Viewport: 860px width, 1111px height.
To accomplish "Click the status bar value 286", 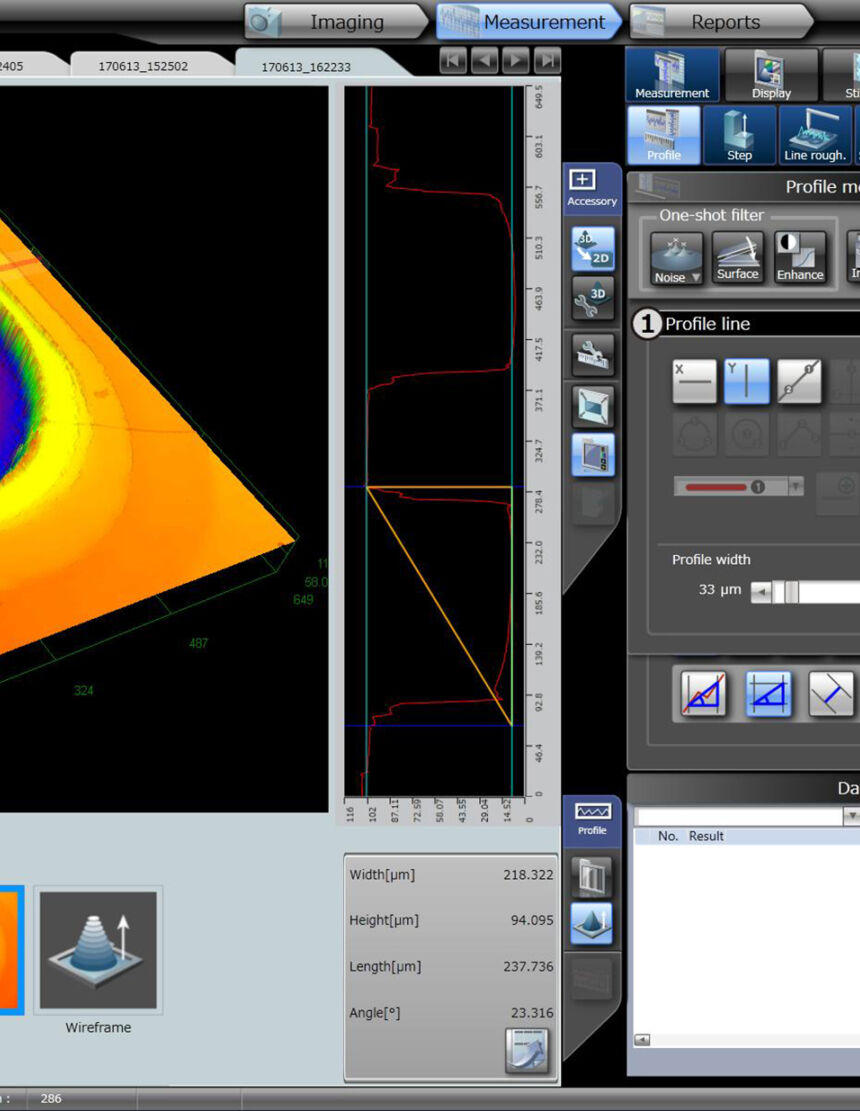I will tap(51, 1098).
